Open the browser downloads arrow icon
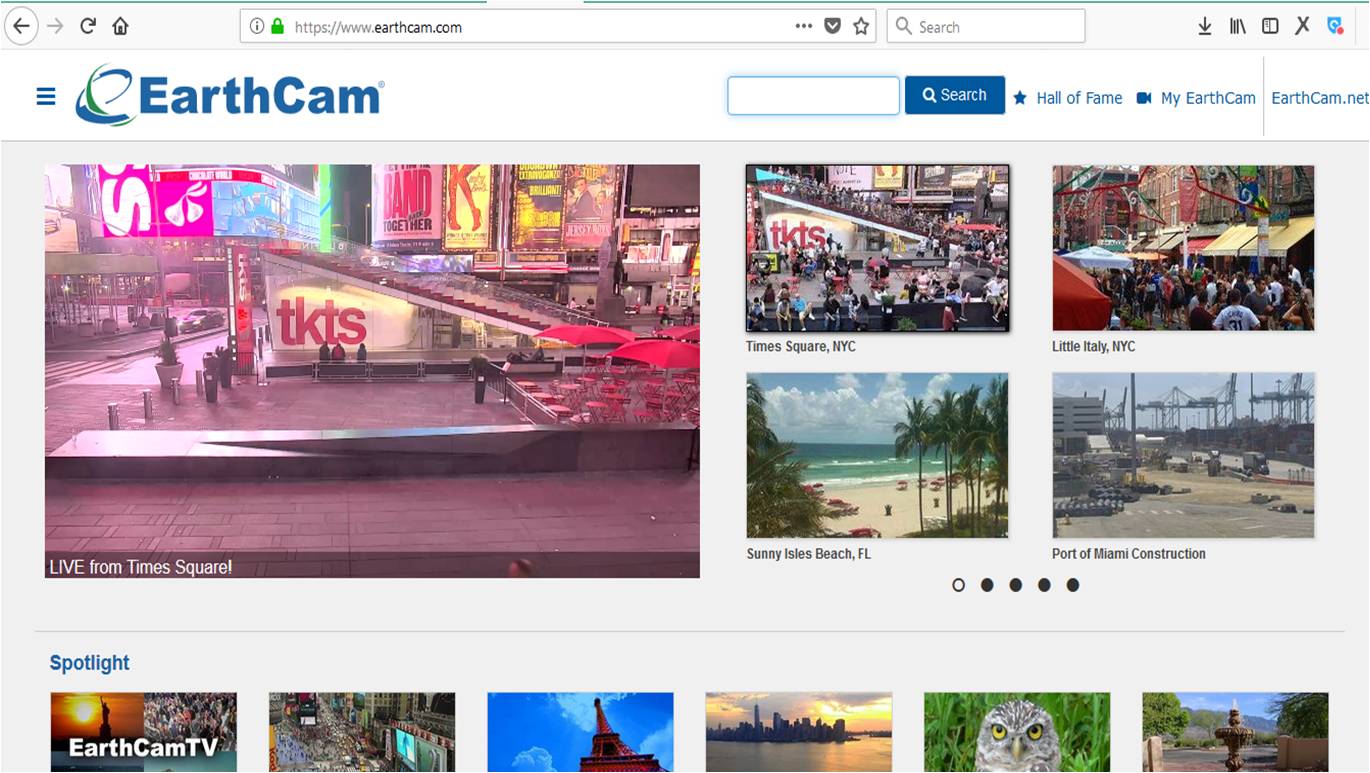Image resolution: width=1370 pixels, height=773 pixels. 1205,27
